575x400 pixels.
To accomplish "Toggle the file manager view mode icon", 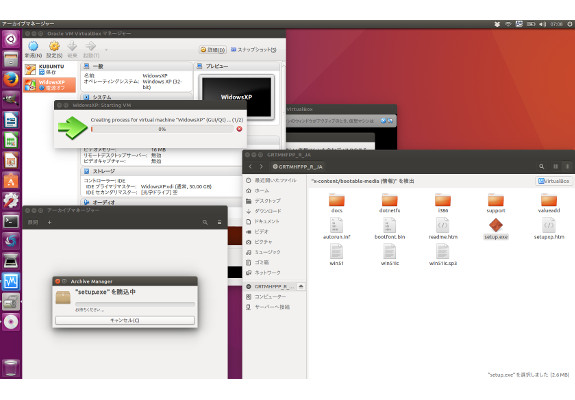I will coord(556,166).
